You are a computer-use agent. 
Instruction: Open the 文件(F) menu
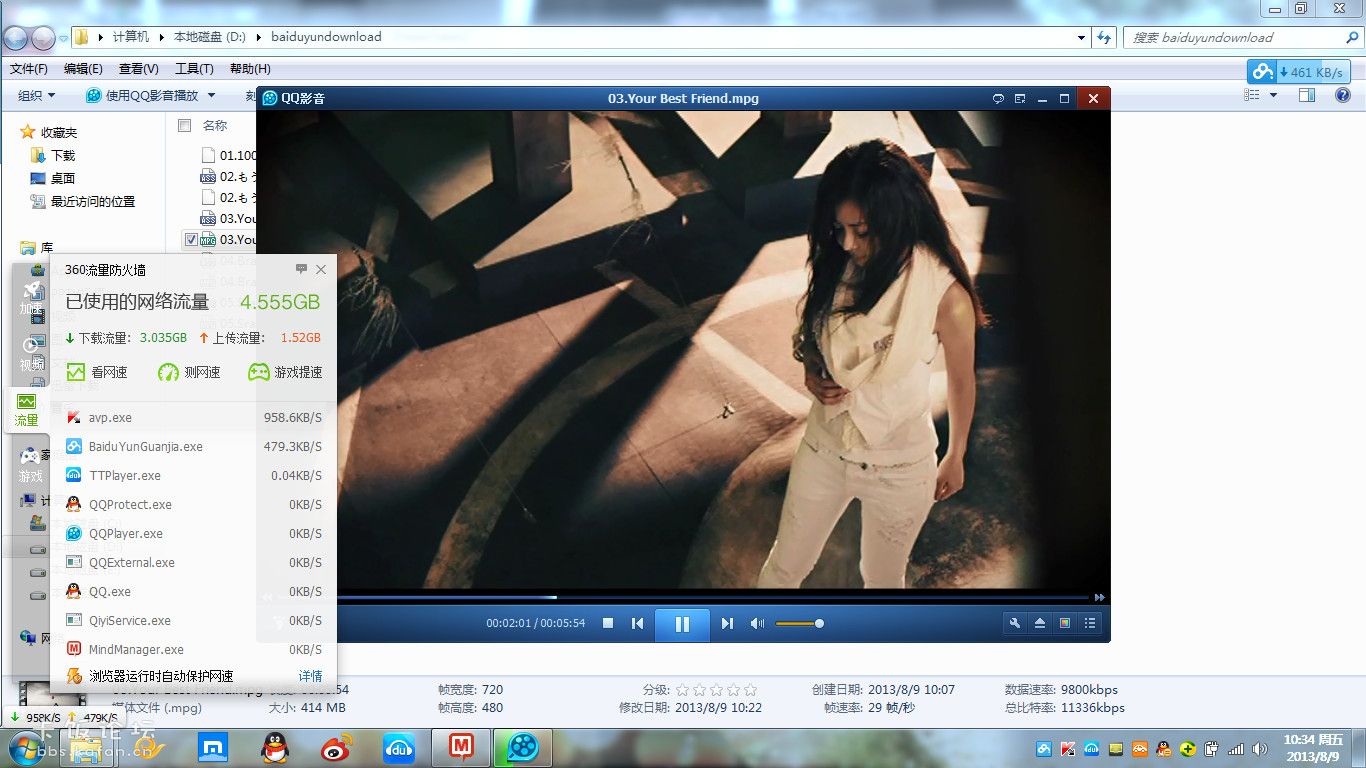29,69
